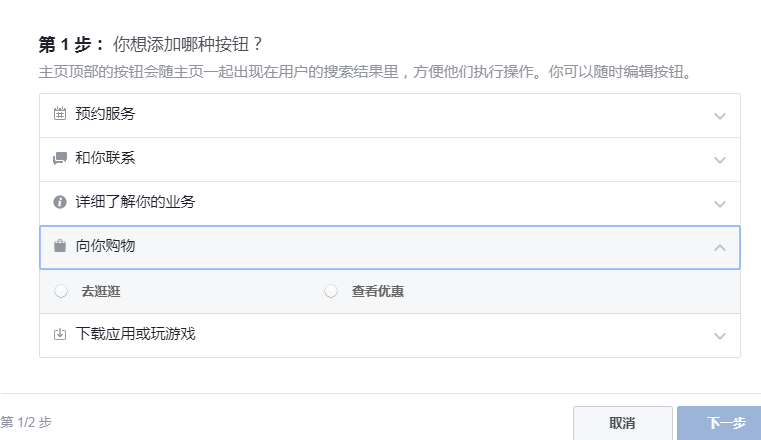
Task: Click the 查看优惠 option label
Action: 378,291
